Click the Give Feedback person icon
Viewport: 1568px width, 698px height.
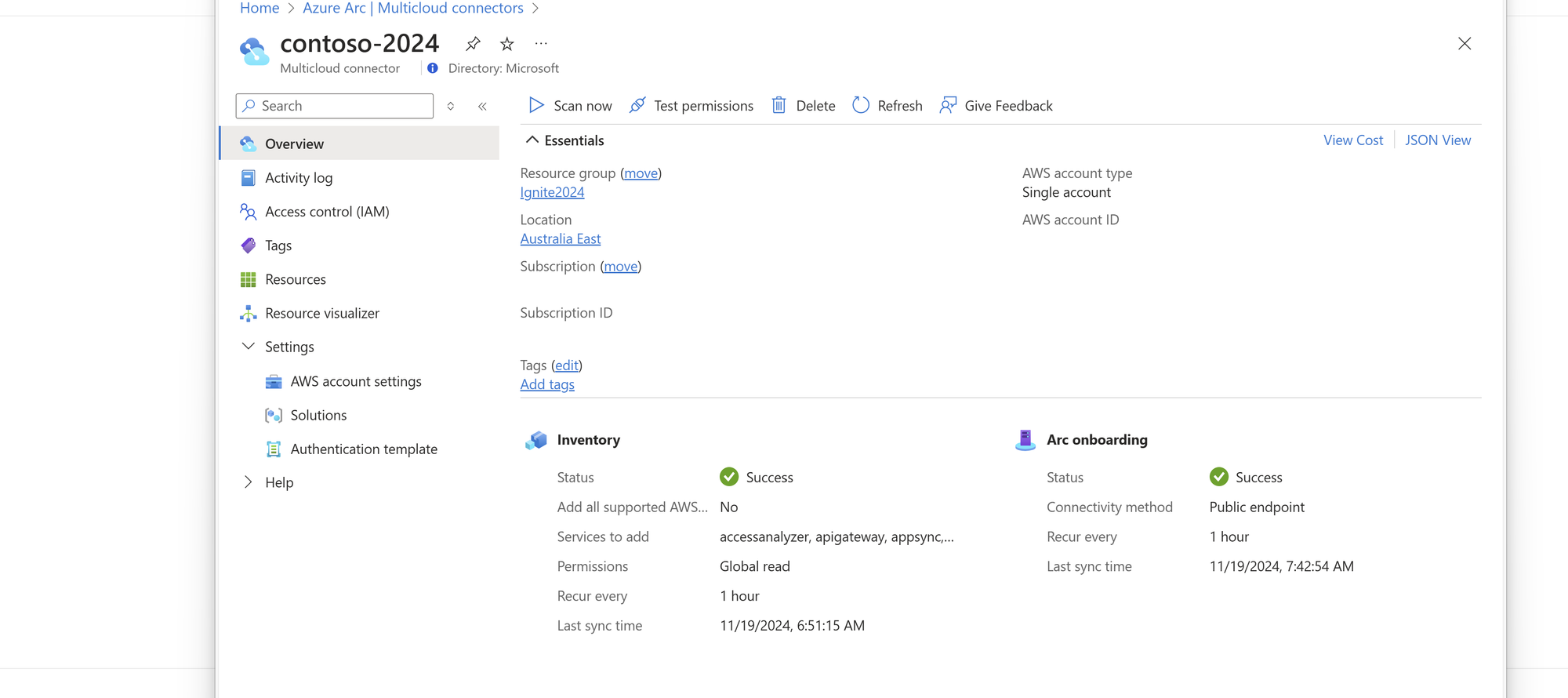click(948, 105)
